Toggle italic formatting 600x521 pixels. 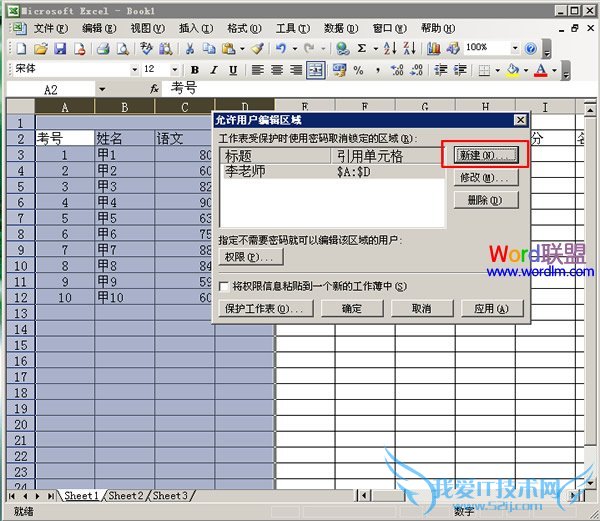pos(214,70)
